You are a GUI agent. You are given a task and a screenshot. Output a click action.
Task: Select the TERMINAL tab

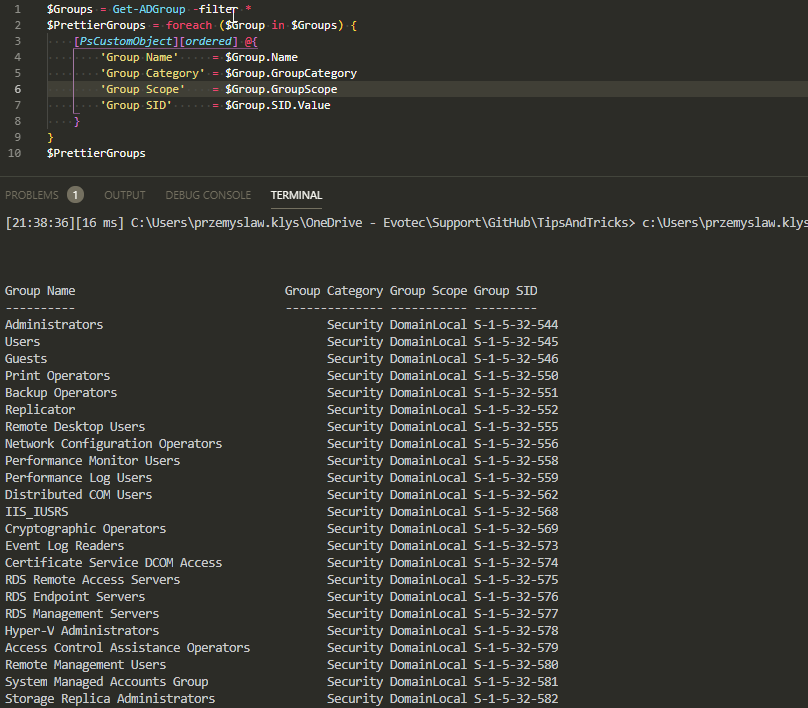296,195
